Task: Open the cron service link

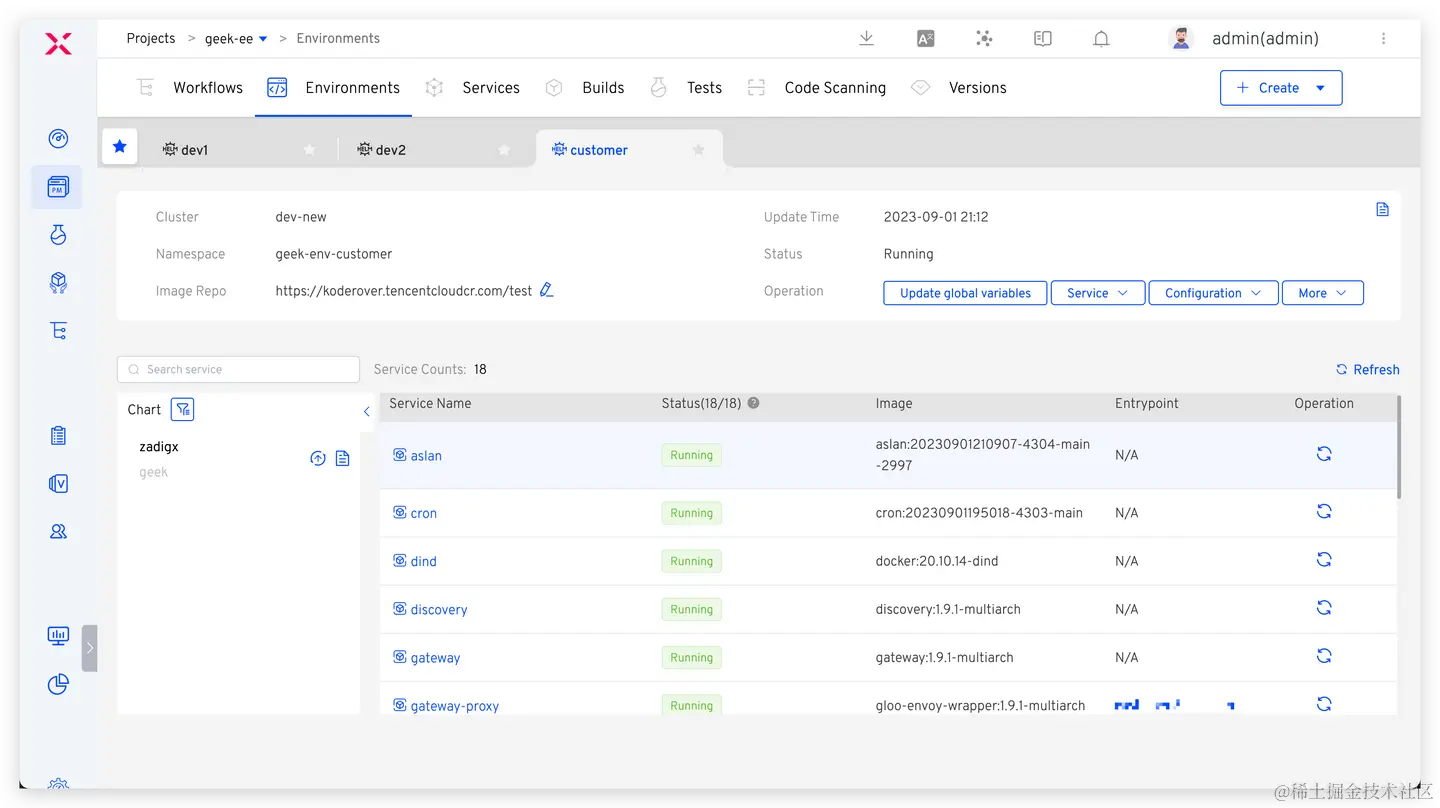Action: pos(424,513)
